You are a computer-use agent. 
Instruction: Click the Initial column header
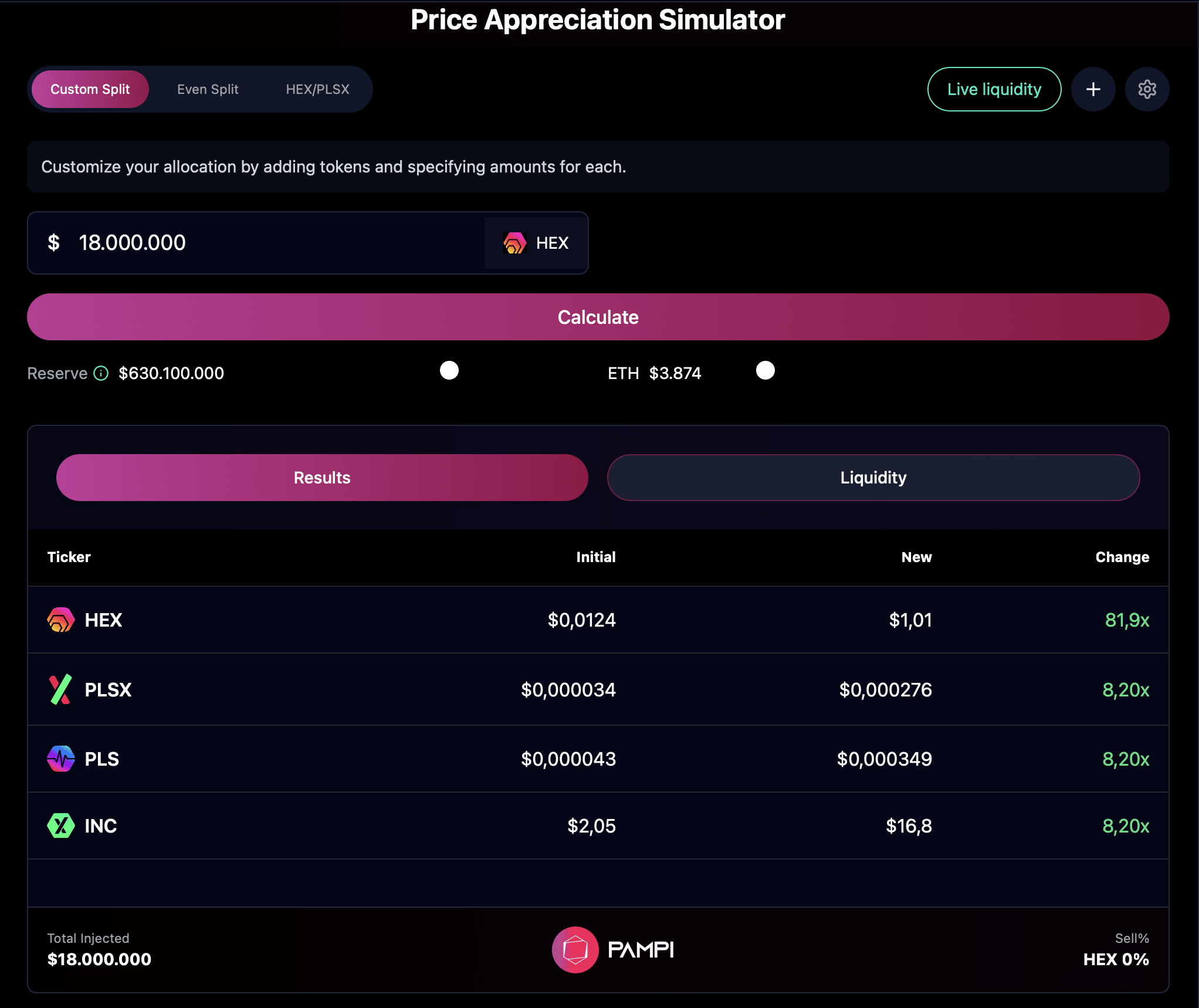pos(595,557)
